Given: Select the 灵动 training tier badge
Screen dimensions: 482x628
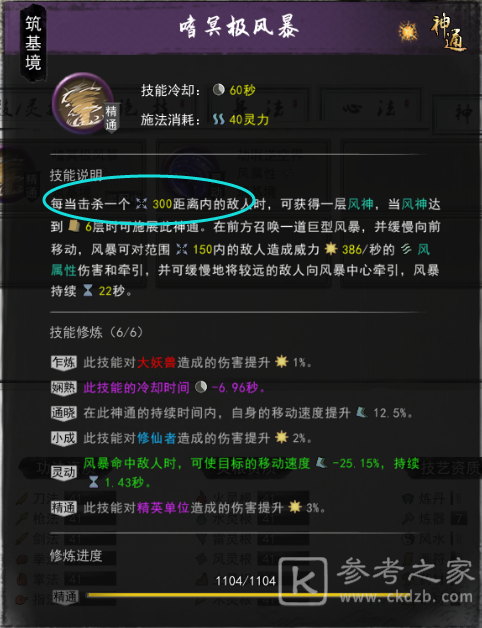Looking at the screenshot, I should [64, 472].
